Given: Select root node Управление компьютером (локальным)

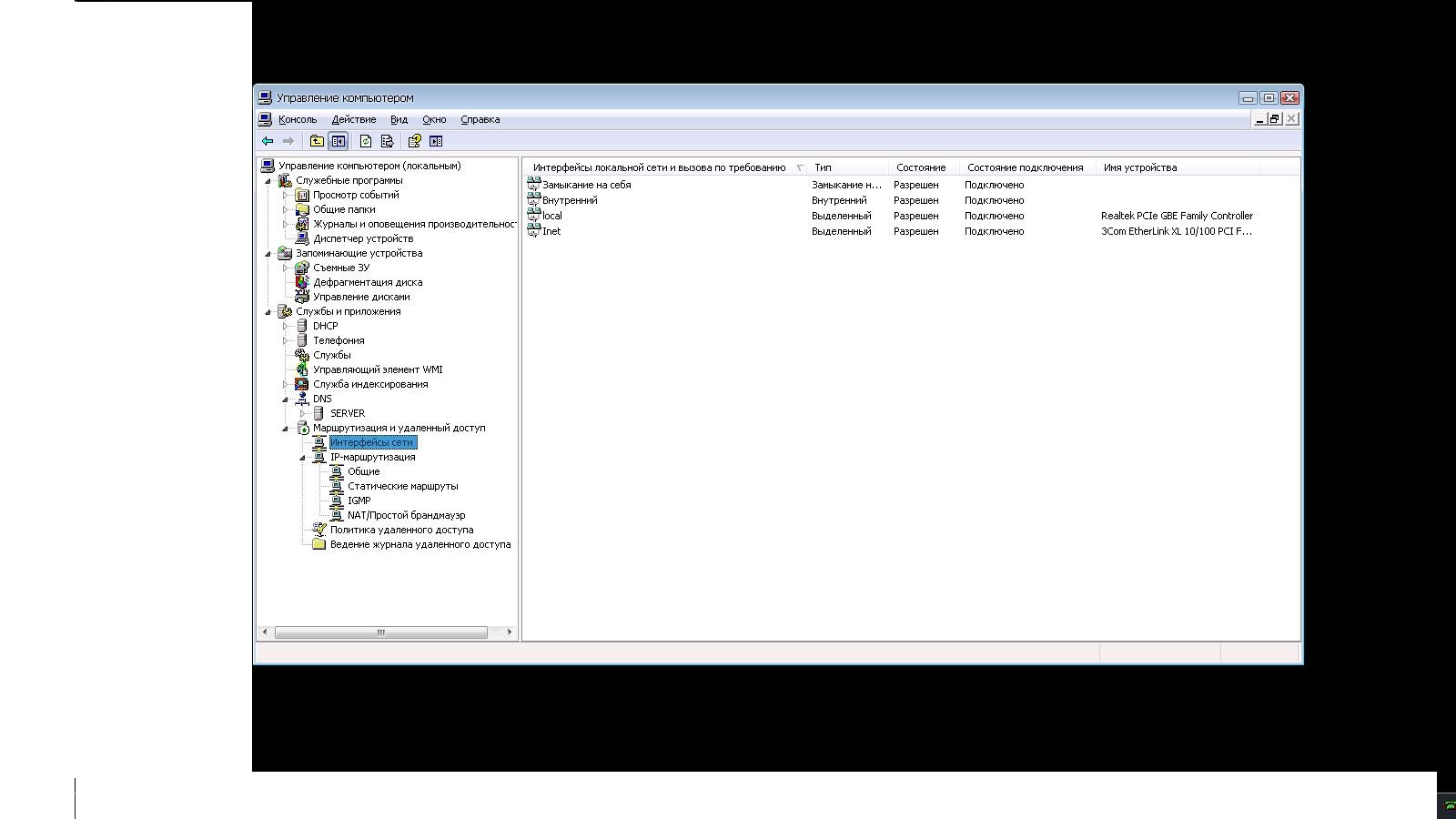Looking at the screenshot, I should [369, 166].
